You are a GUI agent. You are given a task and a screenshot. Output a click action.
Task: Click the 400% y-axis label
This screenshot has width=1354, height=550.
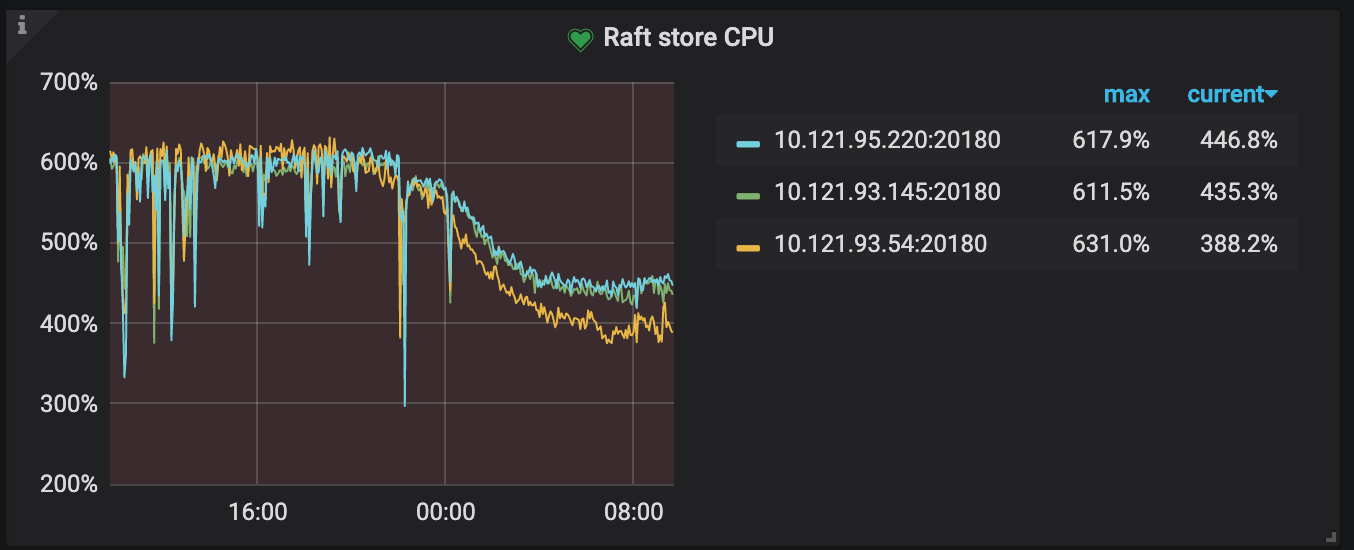pos(68,324)
